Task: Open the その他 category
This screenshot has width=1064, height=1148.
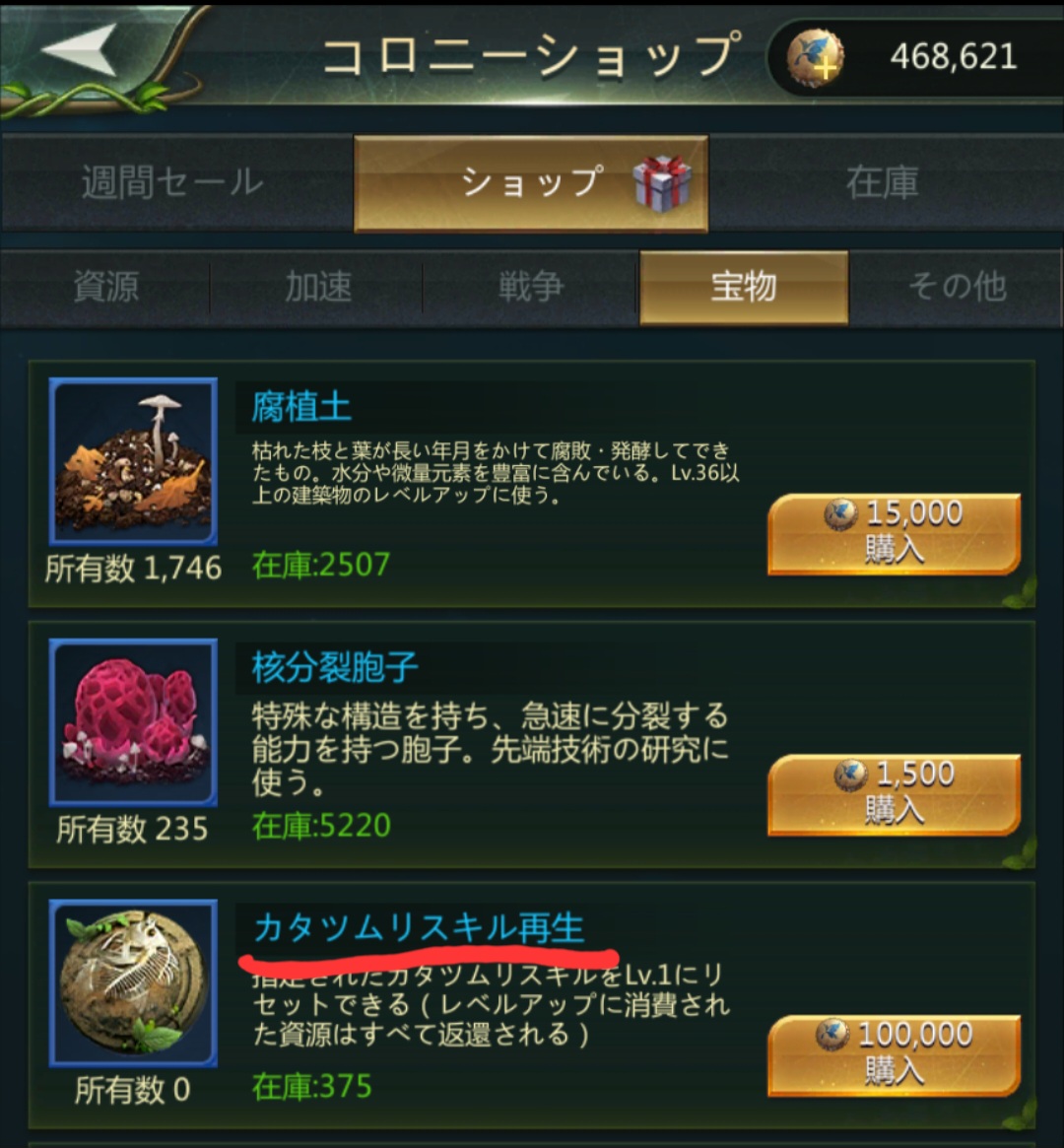Action: [958, 287]
